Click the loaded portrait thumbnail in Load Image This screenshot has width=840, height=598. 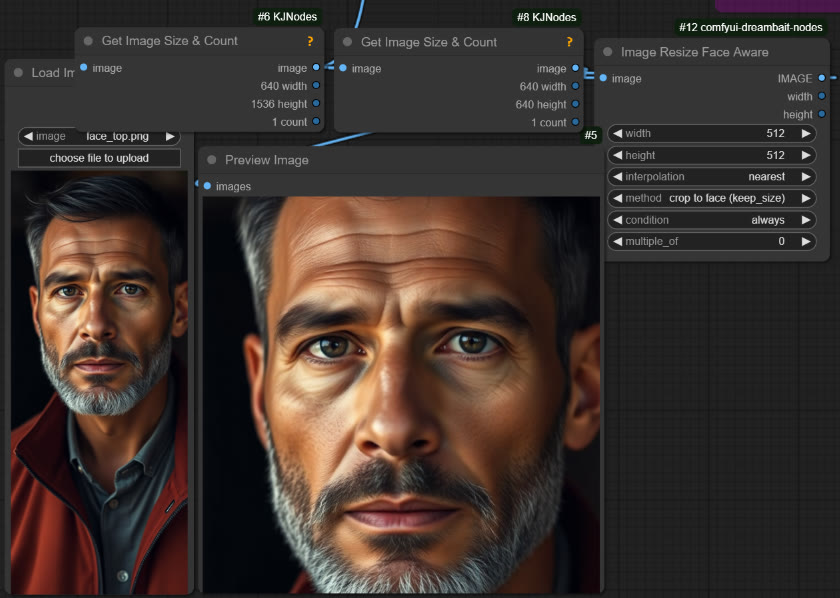pyautogui.click(x=99, y=383)
